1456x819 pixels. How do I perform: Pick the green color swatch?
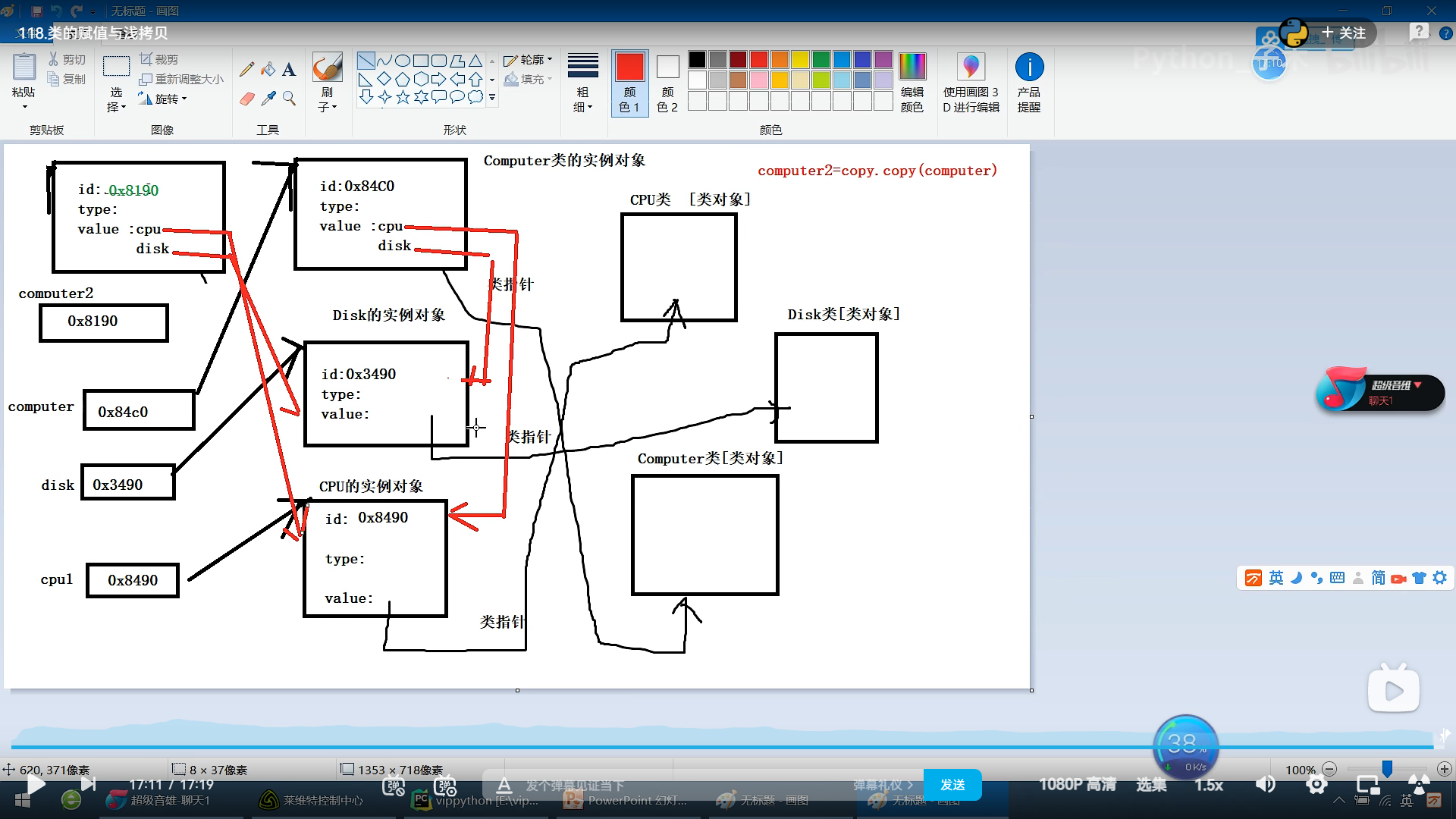821,60
